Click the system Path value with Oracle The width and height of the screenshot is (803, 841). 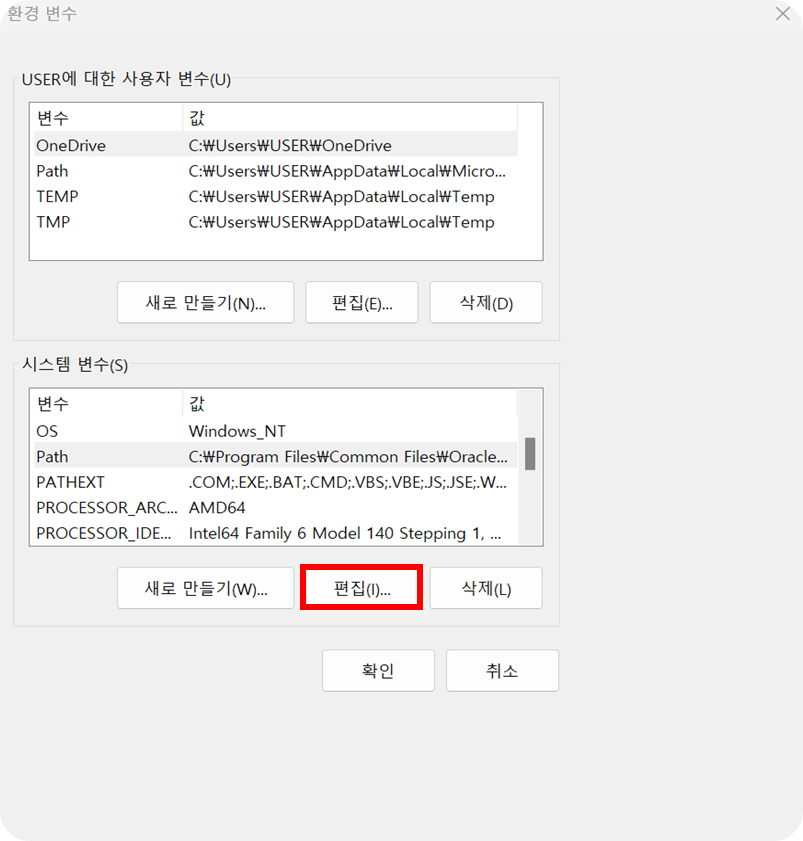click(348, 456)
